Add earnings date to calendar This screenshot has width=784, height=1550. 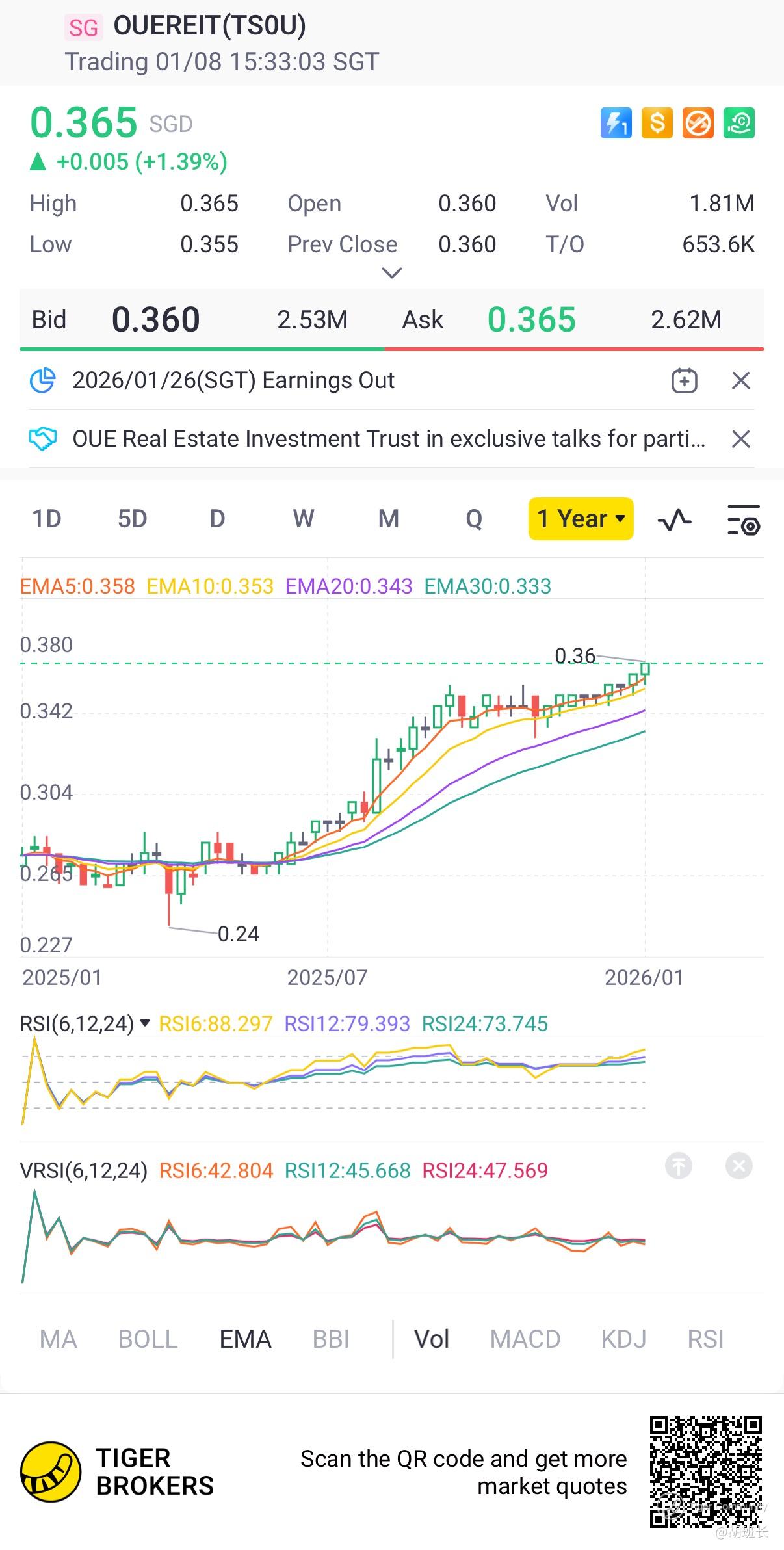point(684,380)
